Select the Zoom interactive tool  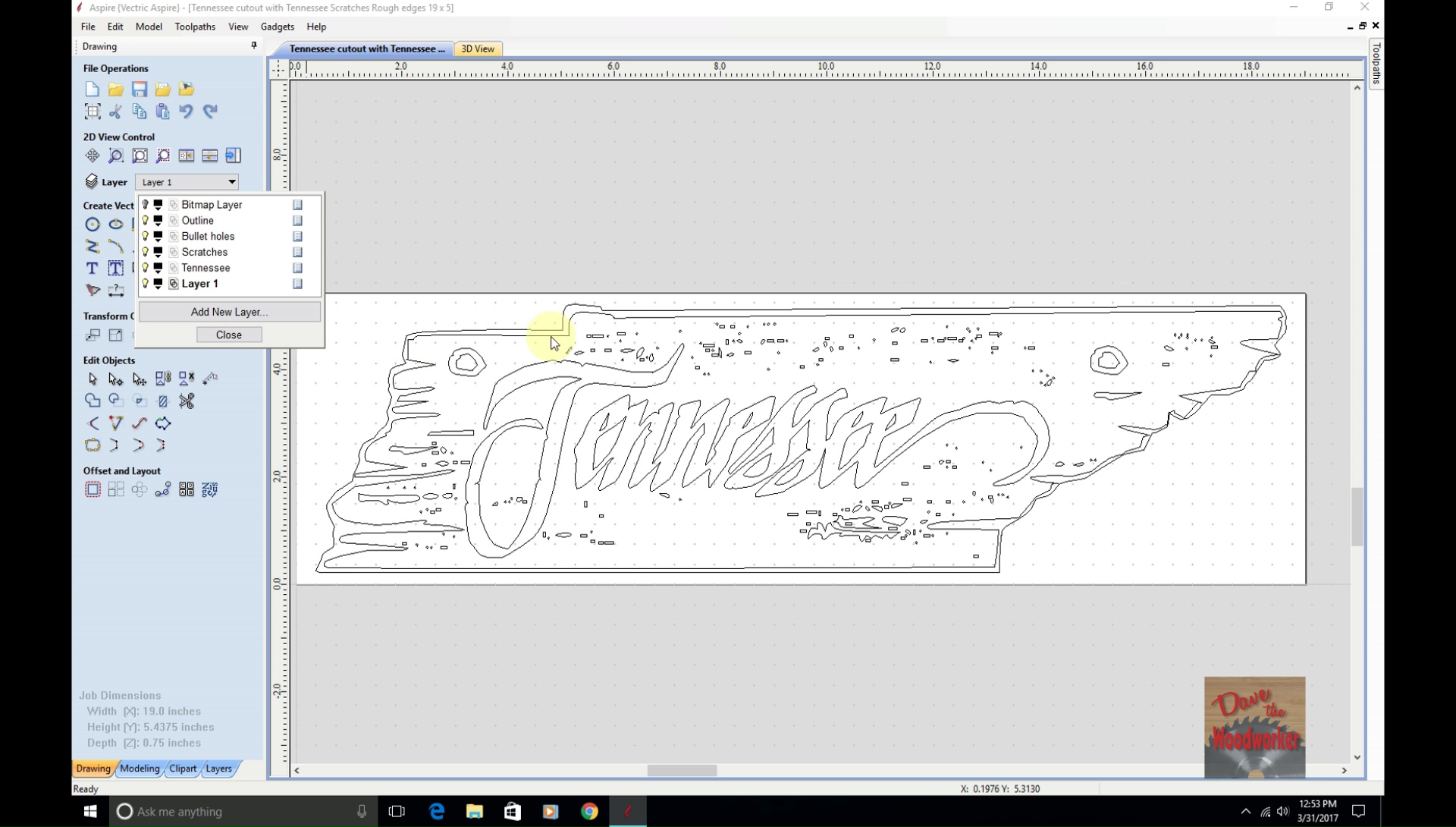tap(115, 156)
